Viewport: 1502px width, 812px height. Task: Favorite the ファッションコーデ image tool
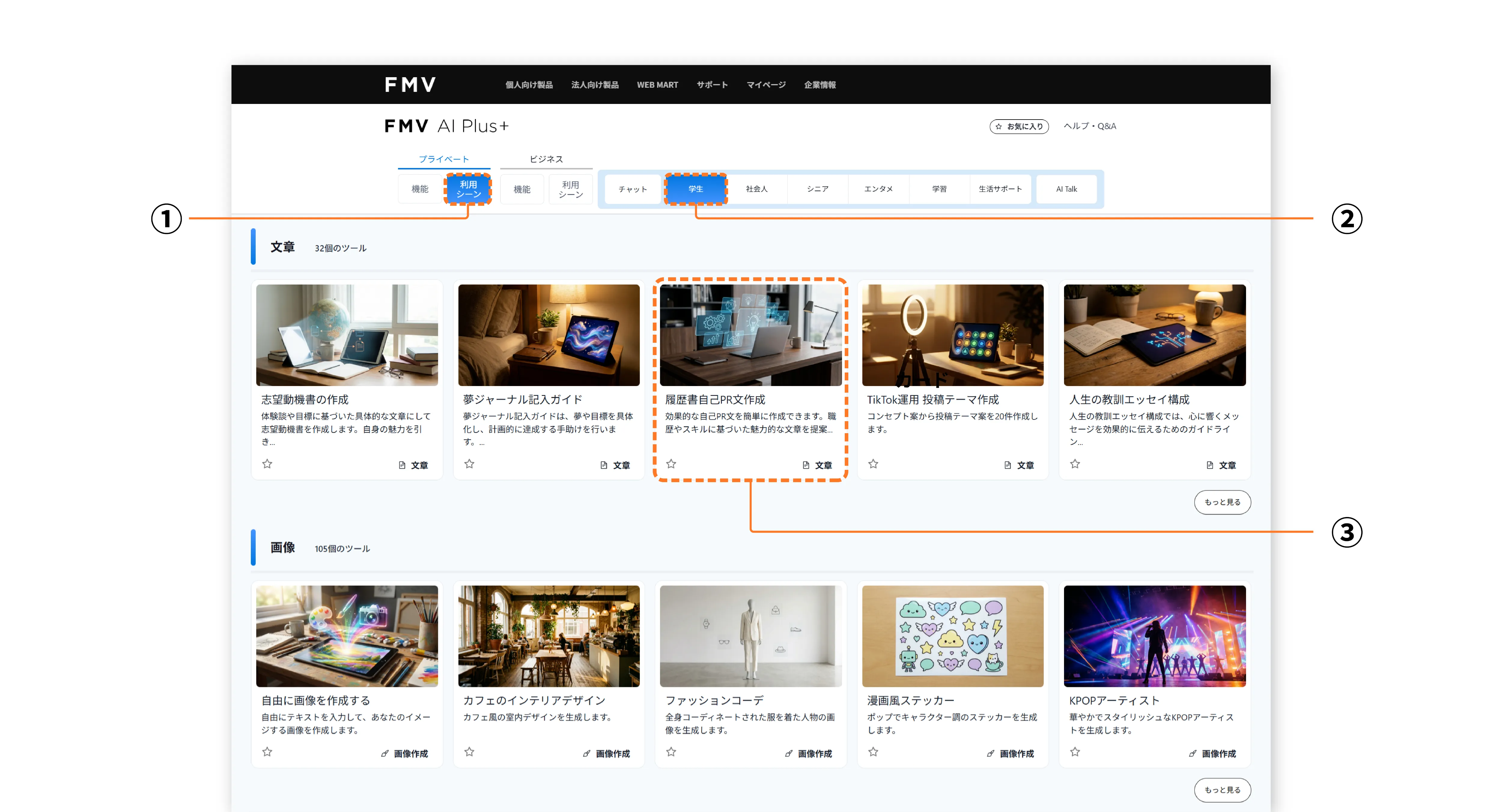(671, 752)
